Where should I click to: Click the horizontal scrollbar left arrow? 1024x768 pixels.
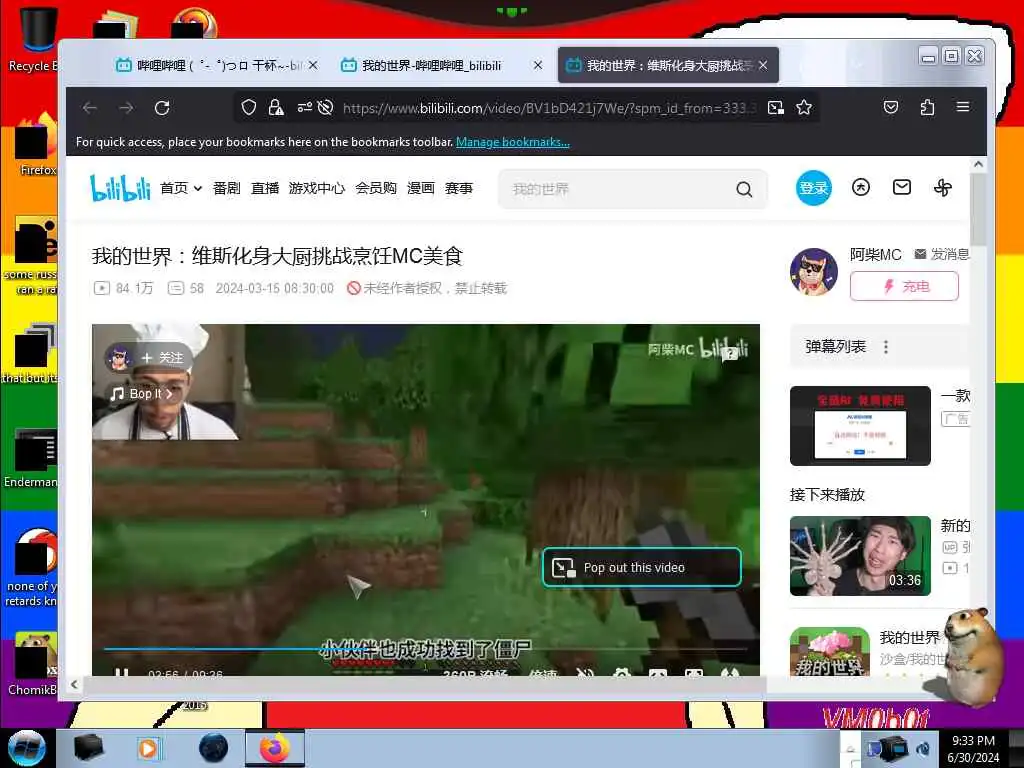click(x=74, y=684)
